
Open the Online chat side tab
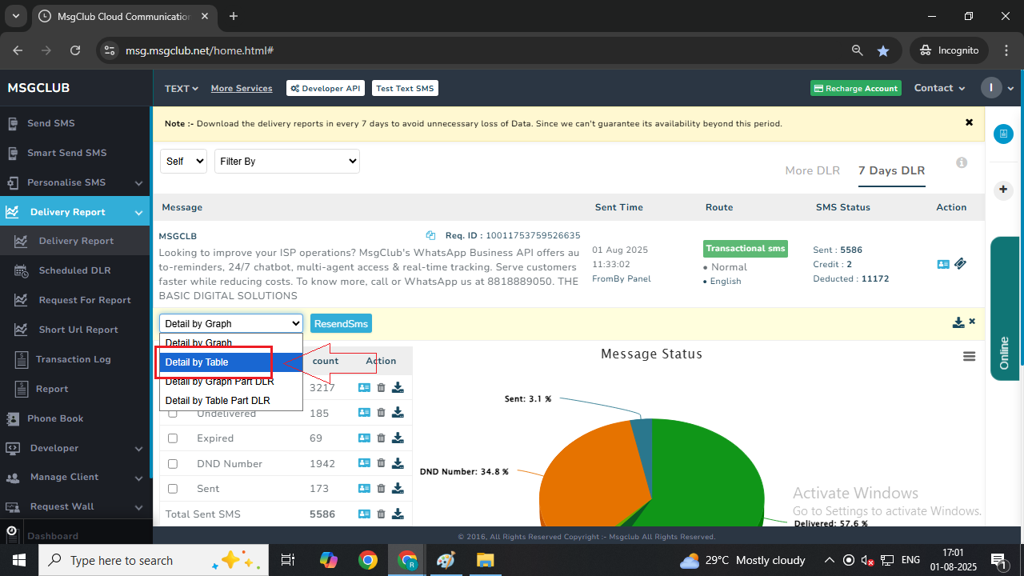click(1006, 308)
